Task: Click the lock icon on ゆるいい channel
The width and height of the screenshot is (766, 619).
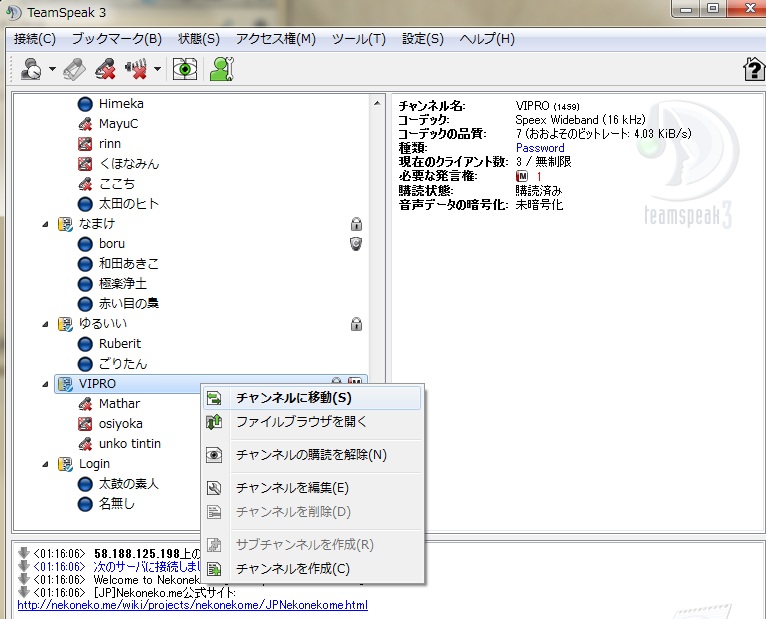Action: pos(356,324)
